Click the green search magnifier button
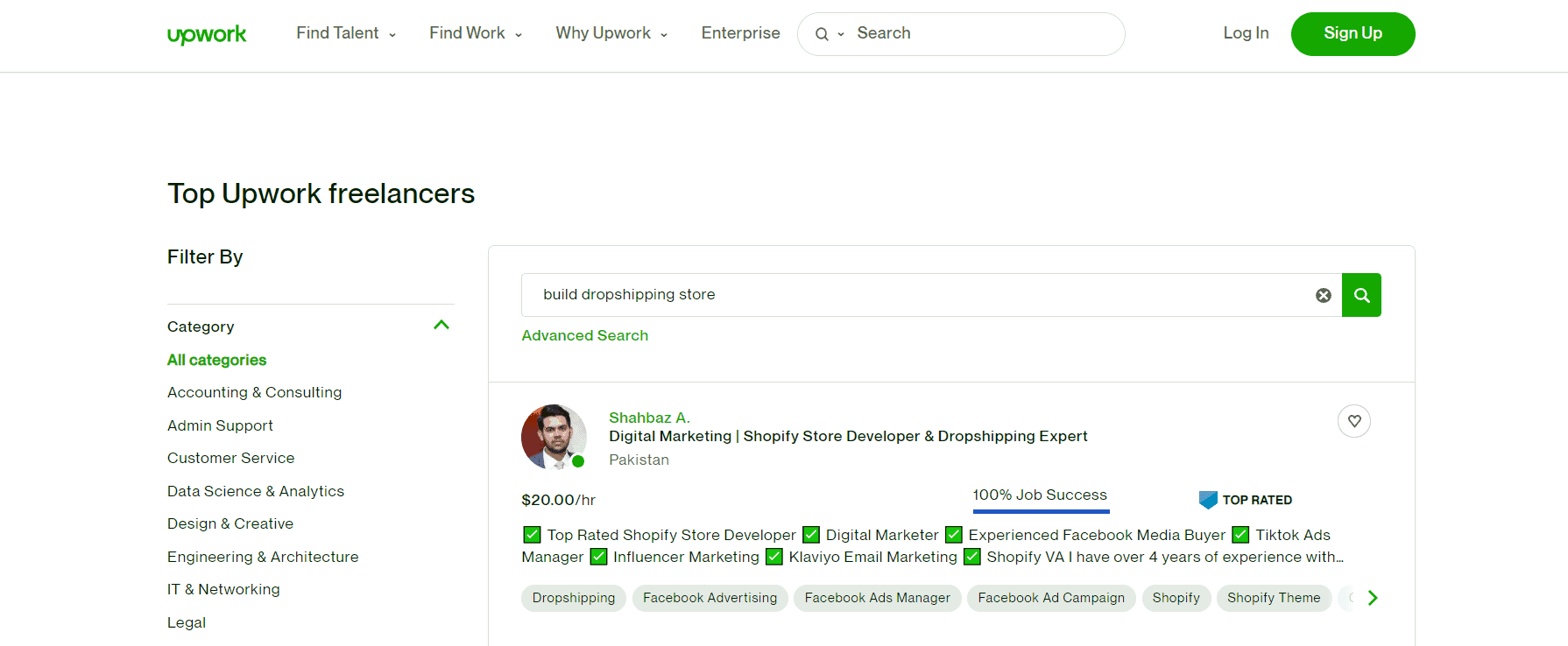The image size is (1568, 646). (x=1361, y=295)
